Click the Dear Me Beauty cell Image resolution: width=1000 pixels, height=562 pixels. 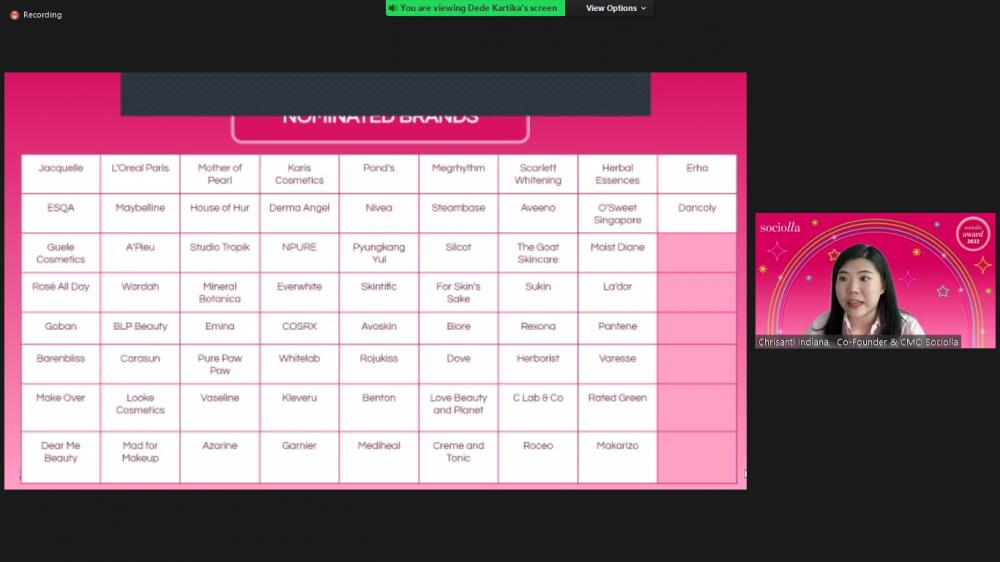(x=61, y=457)
